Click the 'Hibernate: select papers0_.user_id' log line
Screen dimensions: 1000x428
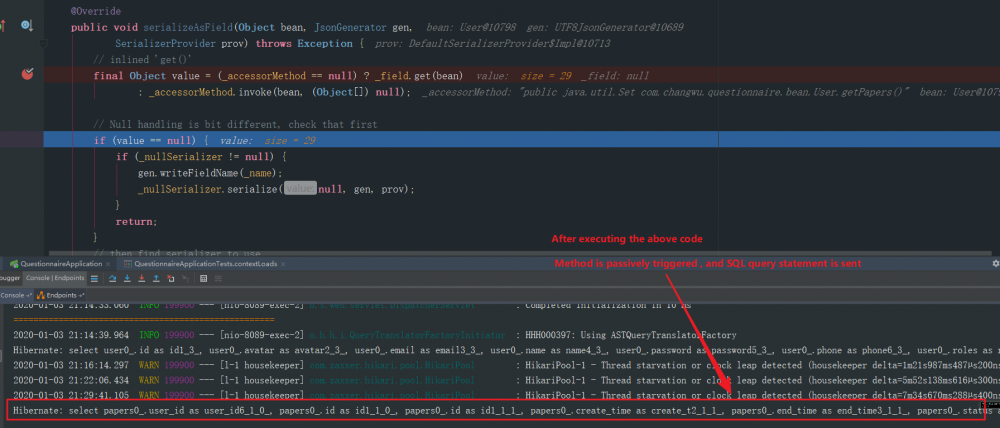(497, 411)
